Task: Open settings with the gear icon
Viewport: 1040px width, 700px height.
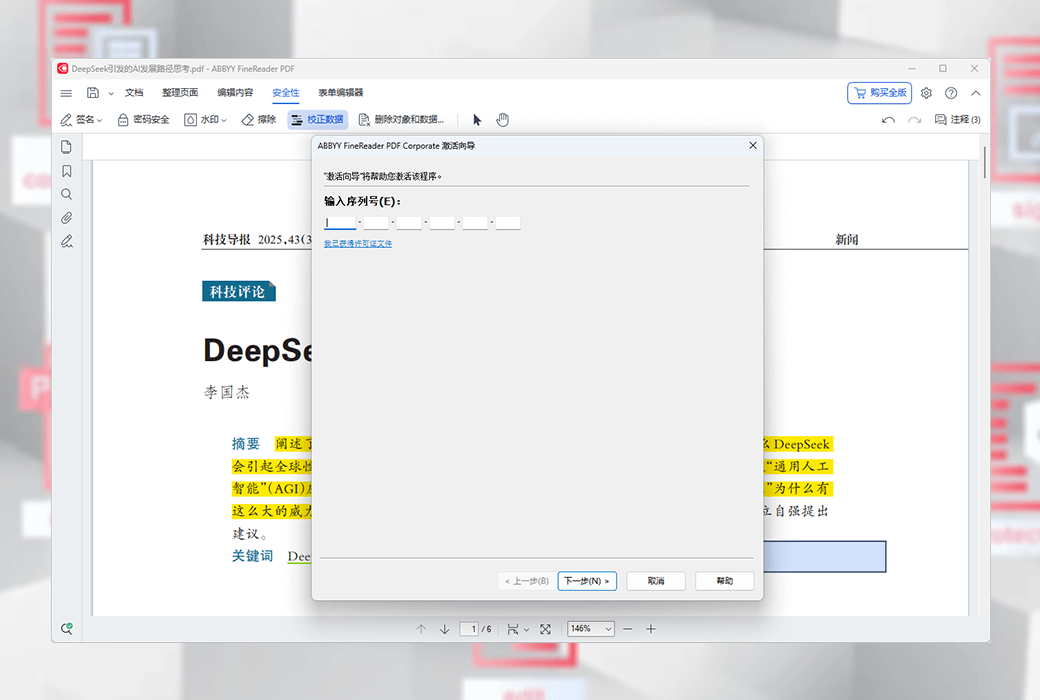Action: pyautogui.click(x=926, y=93)
